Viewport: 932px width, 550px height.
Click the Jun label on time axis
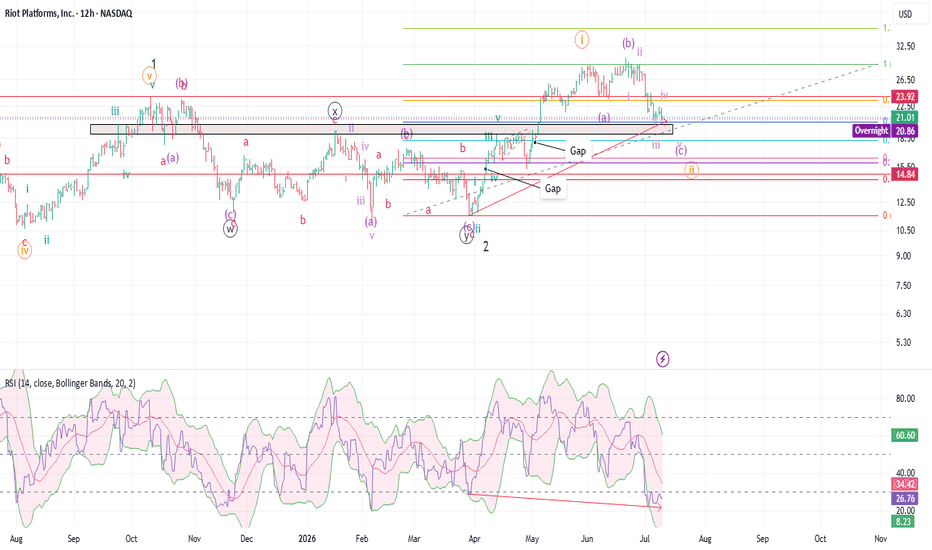click(x=587, y=539)
